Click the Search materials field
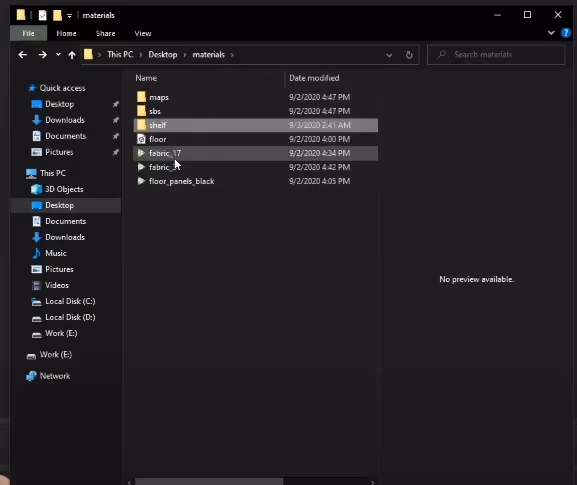 pos(496,55)
